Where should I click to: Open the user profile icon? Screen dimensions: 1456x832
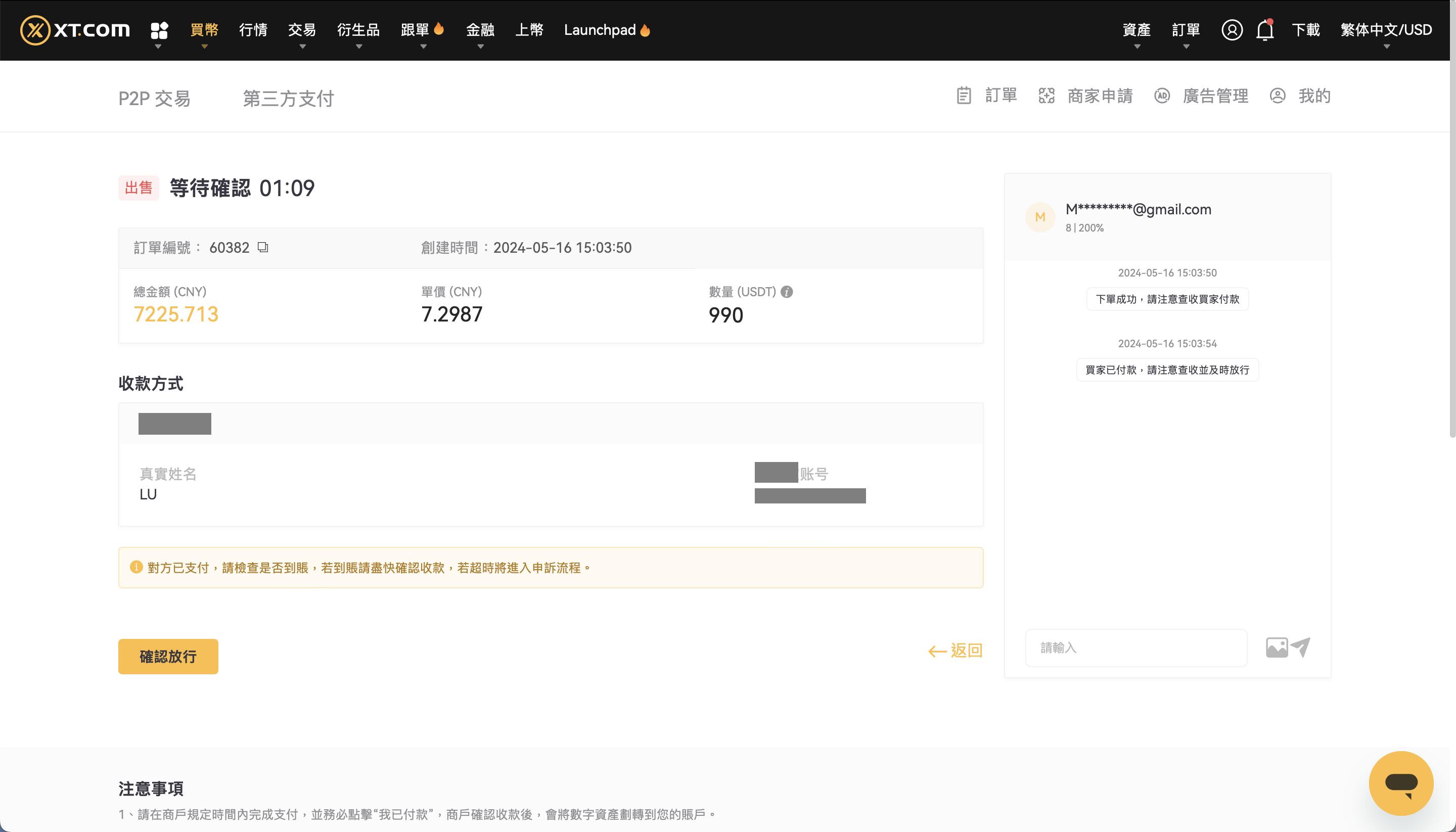click(x=1232, y=30)
